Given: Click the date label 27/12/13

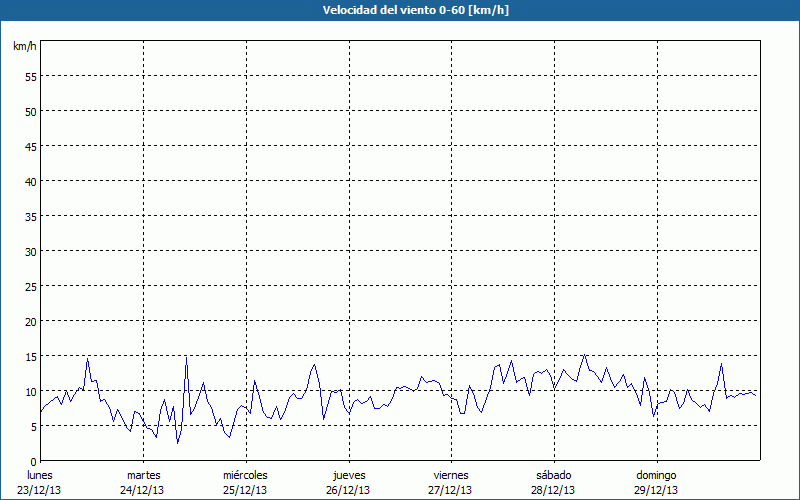Looking at the screenshot, I should (451, 490).
